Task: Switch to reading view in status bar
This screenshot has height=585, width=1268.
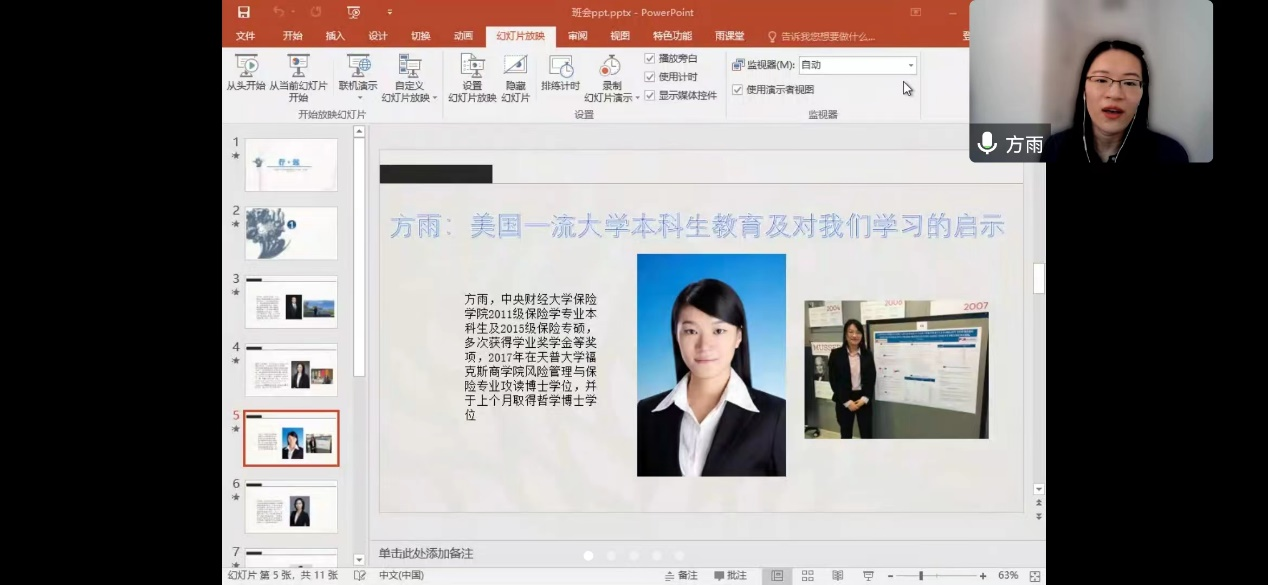Action: click(x=838, y=576)
